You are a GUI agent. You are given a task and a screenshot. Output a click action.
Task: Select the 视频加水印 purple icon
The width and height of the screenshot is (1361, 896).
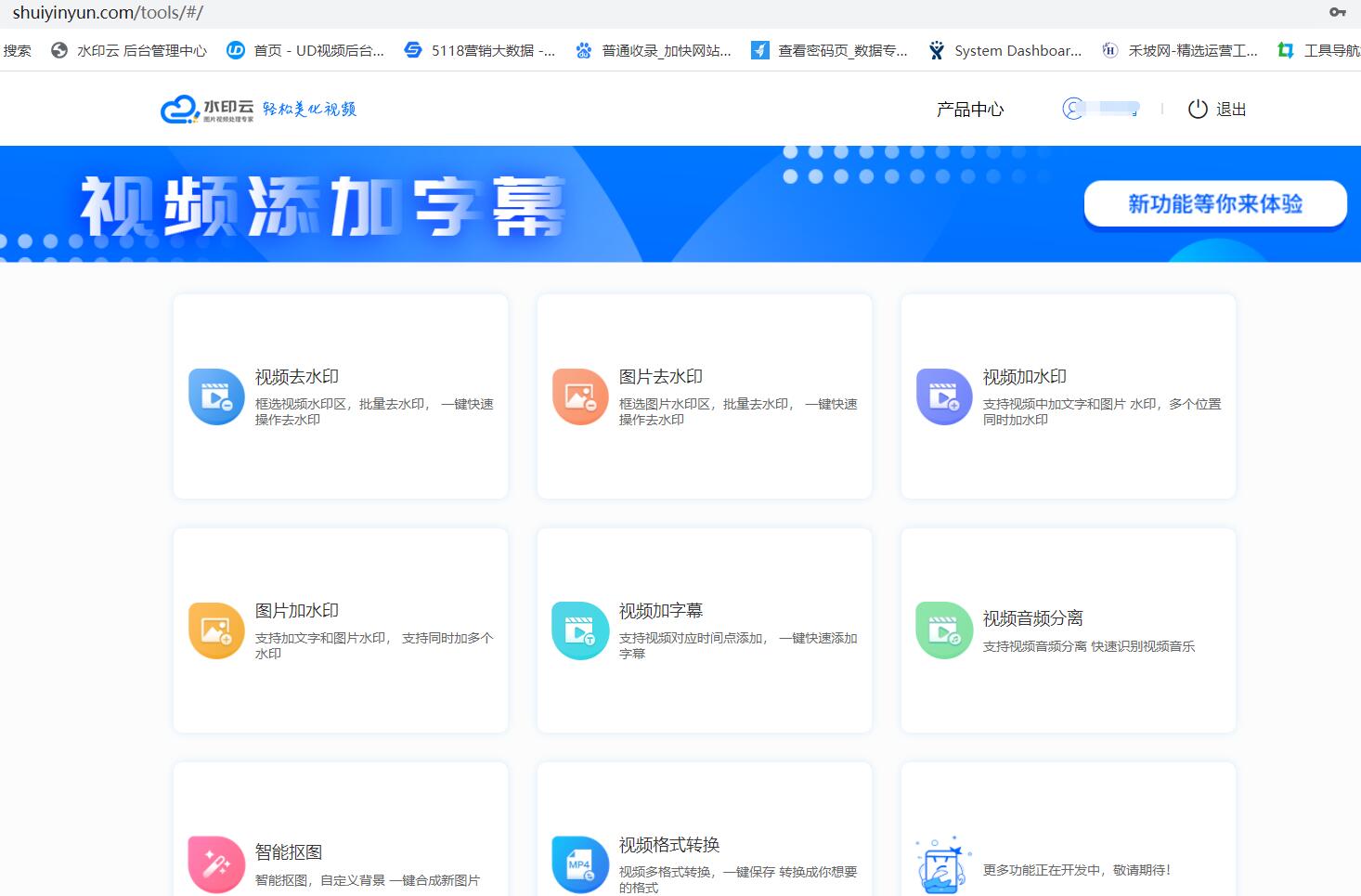tap(944, 396)
